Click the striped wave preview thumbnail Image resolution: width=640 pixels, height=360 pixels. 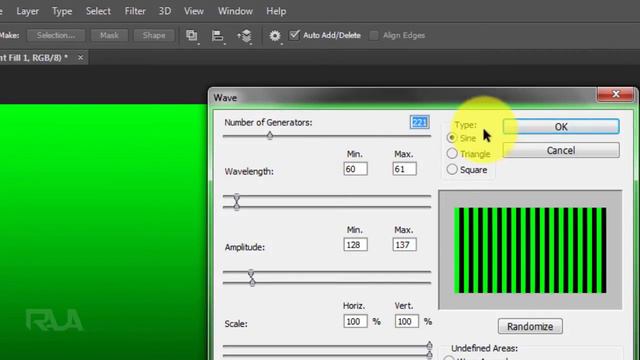(530, 250)
